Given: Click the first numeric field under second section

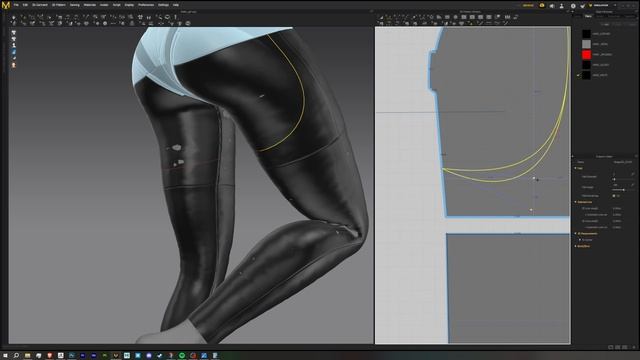Looking at the screenshot, I should 617,209.
